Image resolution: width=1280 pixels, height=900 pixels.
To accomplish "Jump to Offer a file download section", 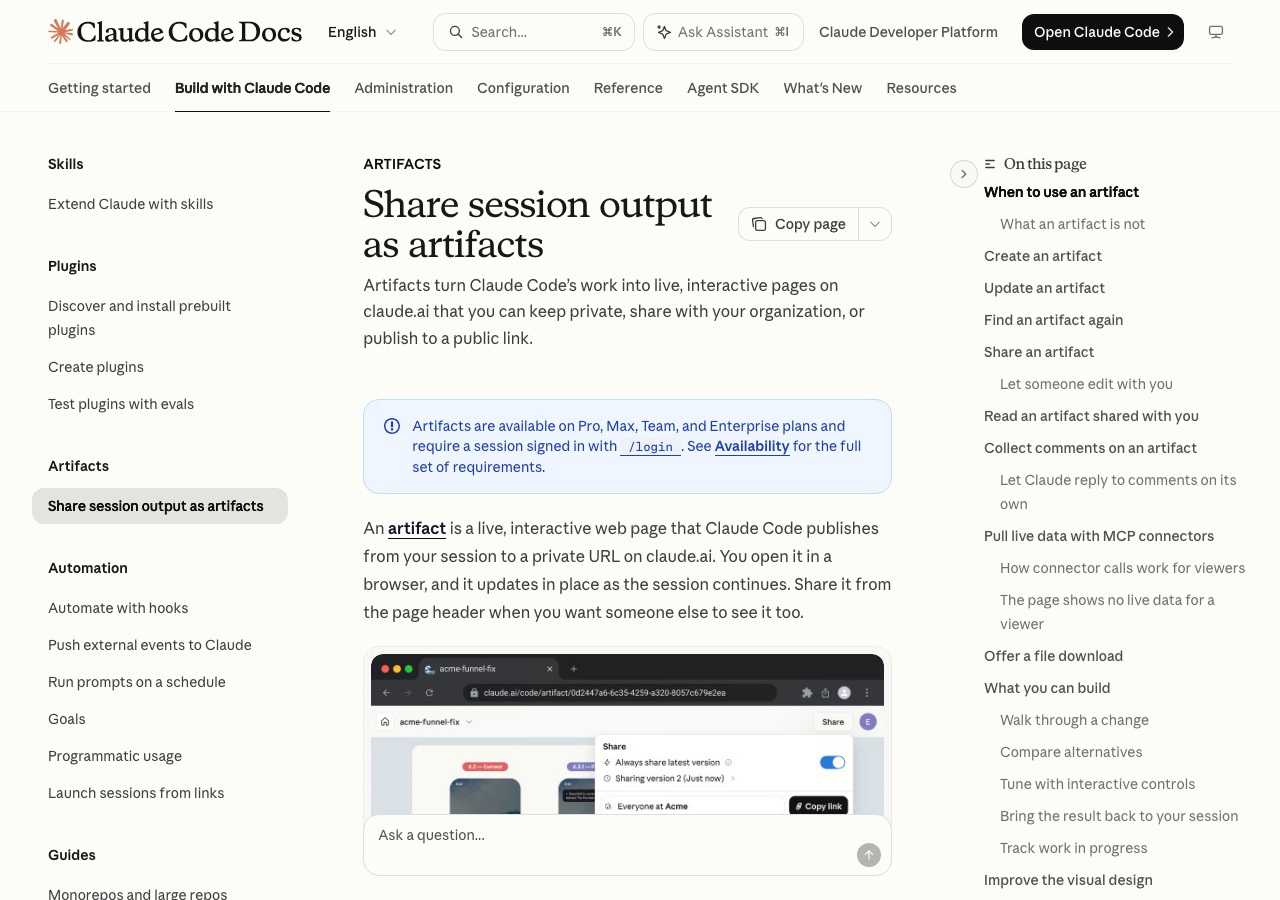I will click(1053, 656).
